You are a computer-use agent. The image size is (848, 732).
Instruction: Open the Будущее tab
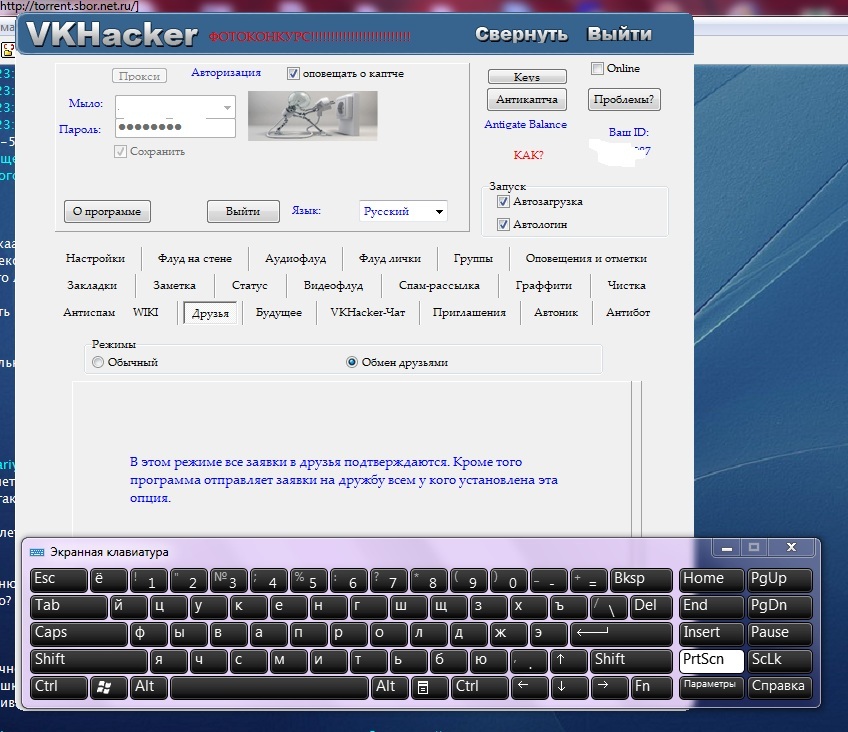click(x=279, y=312)
